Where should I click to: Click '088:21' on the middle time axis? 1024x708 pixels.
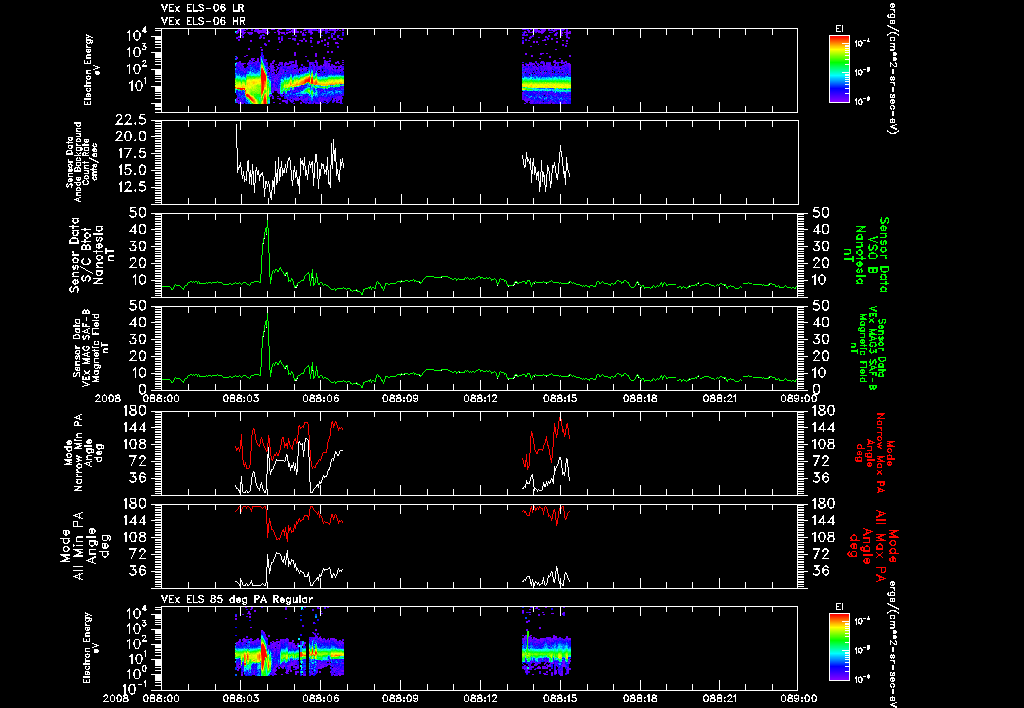click(x=719, y=398)
